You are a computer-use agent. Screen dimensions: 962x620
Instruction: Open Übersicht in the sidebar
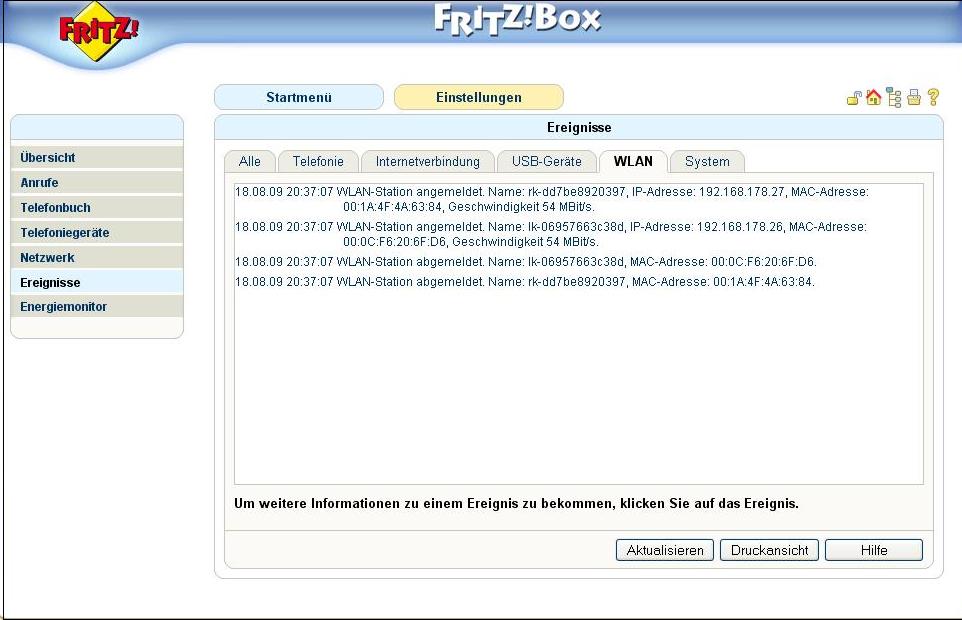(97, 158)
